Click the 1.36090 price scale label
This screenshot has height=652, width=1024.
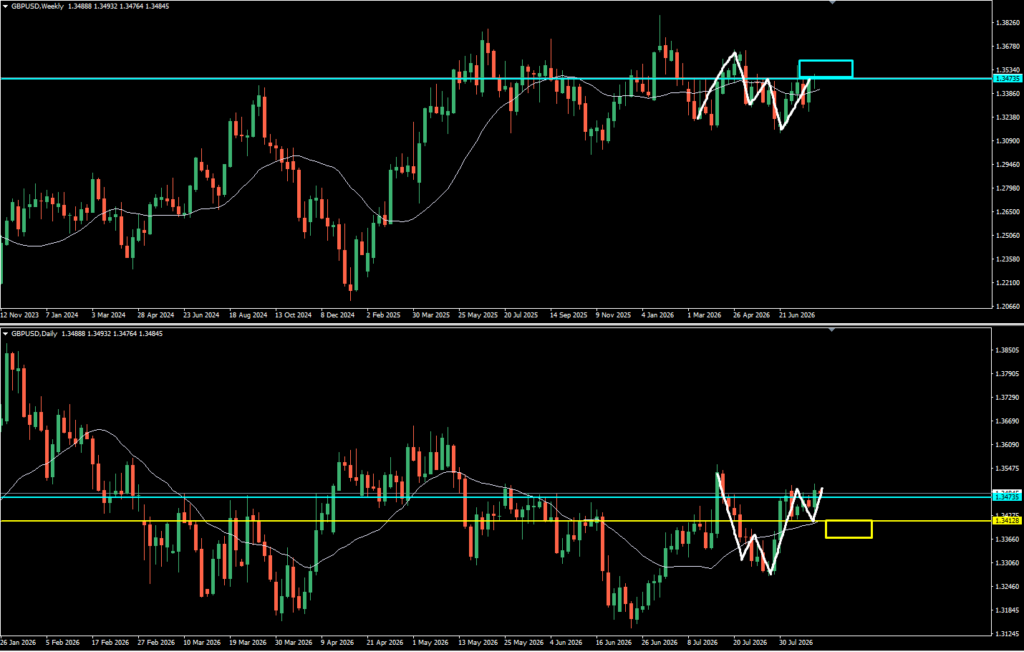point(1008,445)
